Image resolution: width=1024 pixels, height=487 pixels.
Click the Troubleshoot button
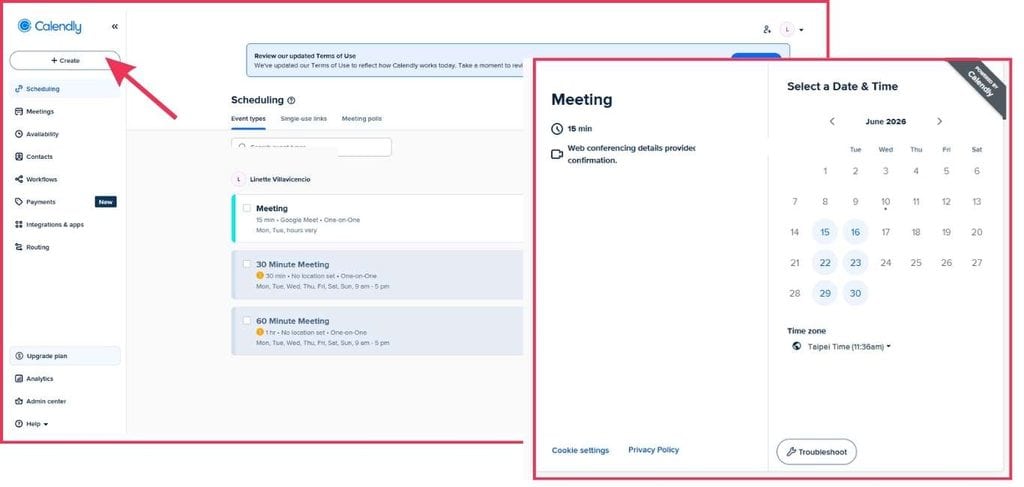click(816, 452)
